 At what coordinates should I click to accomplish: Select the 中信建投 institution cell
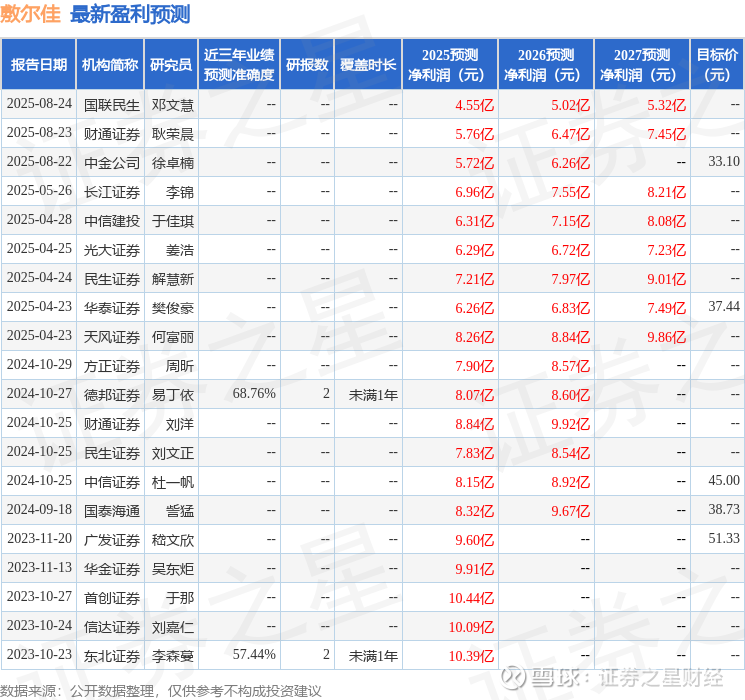tap(112, 221)
